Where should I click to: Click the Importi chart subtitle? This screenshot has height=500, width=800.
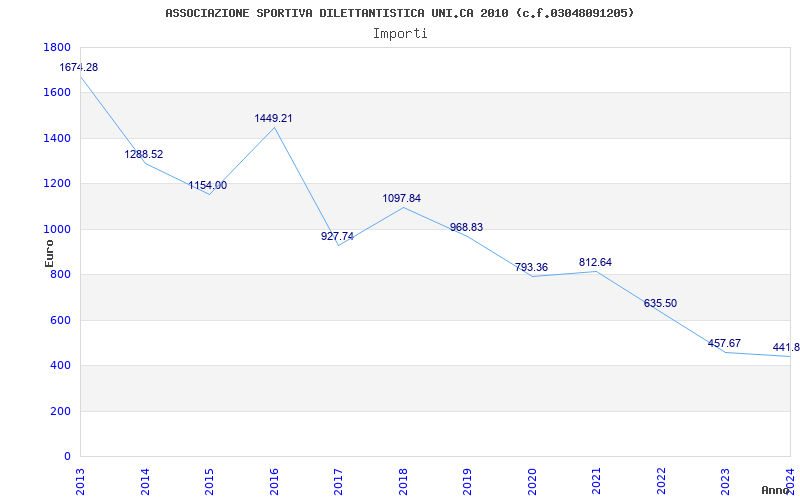point(400,34)
